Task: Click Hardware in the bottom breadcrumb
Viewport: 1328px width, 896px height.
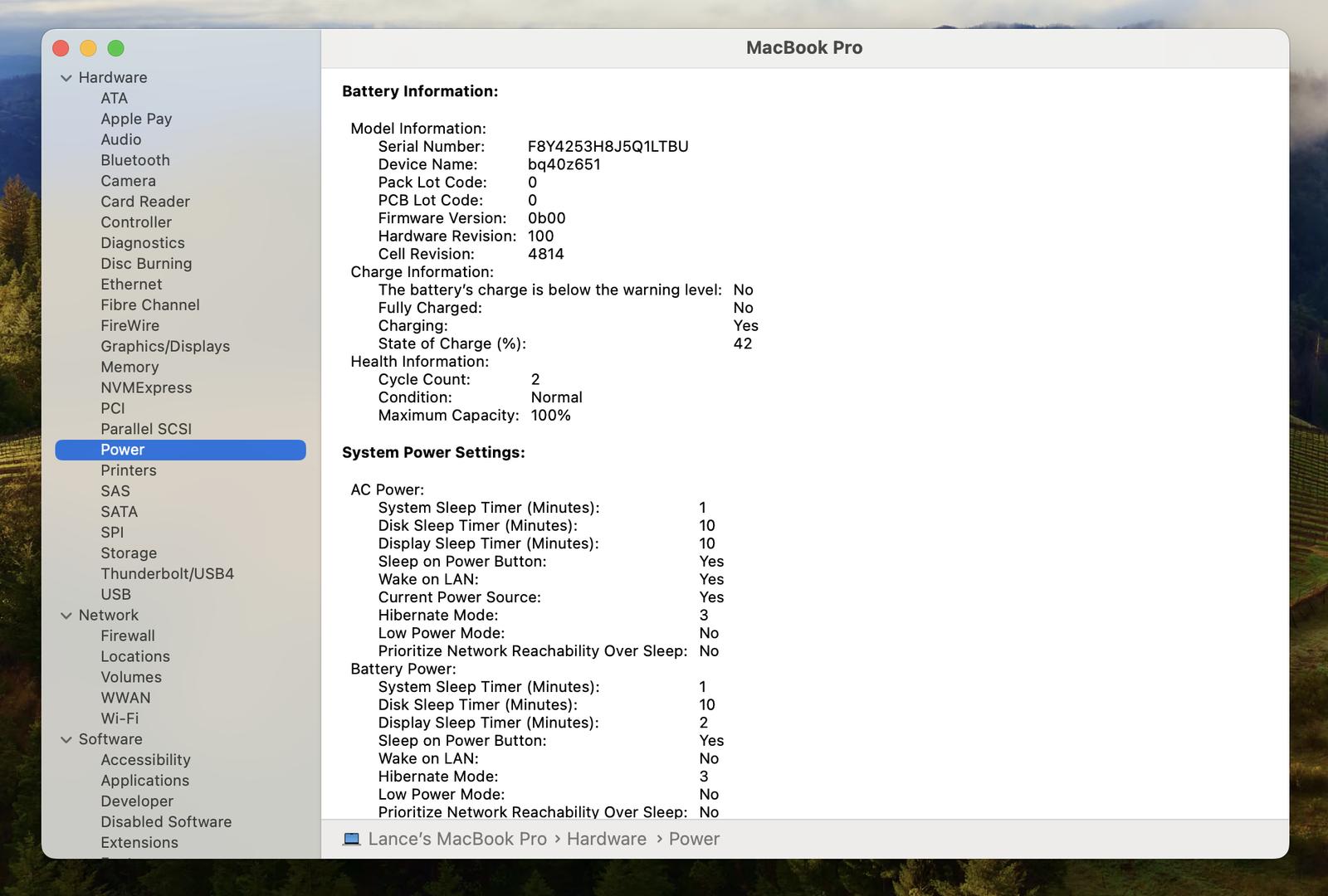Action: [x=606, y=839]
